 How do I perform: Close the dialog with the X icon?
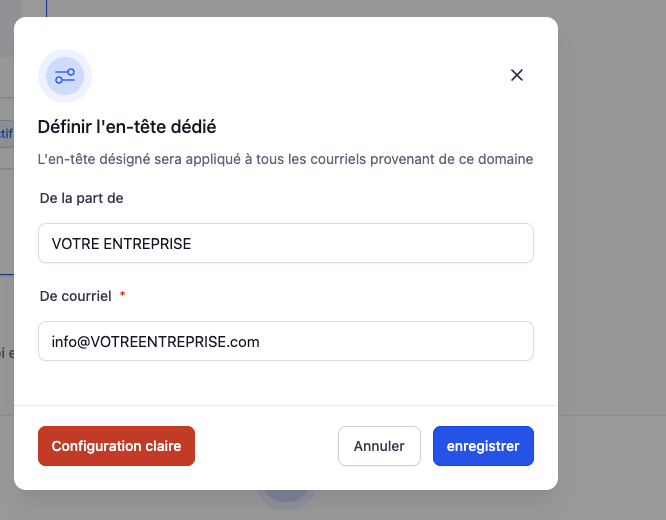[x=516, y=75]
